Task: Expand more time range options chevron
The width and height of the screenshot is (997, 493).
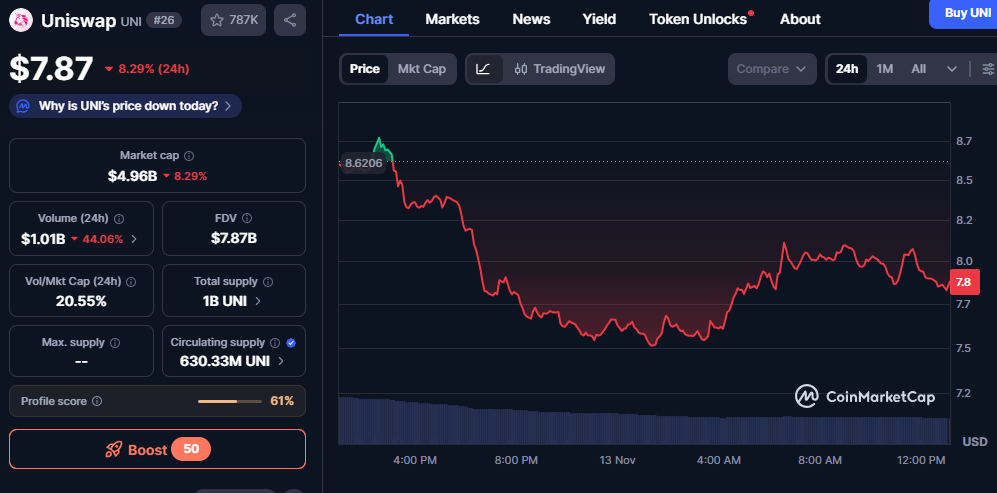Action: click(x=951, y=69)
